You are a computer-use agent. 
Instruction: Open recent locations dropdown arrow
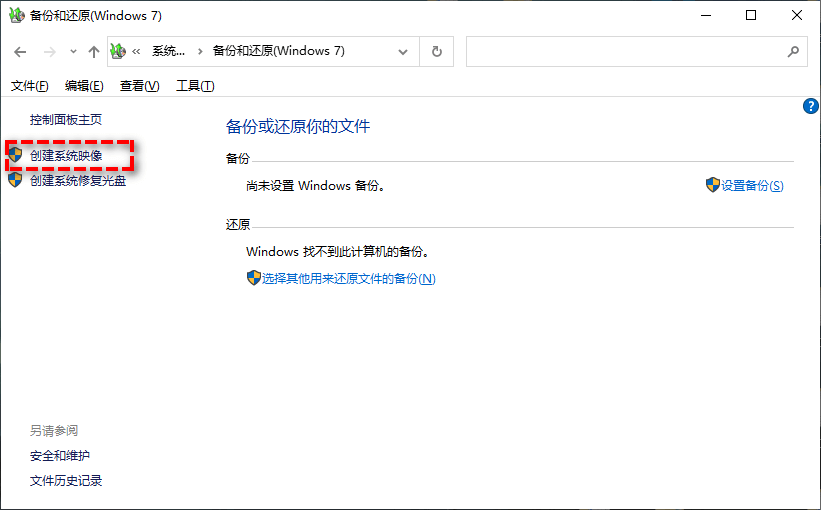click(x=72, y=52)
